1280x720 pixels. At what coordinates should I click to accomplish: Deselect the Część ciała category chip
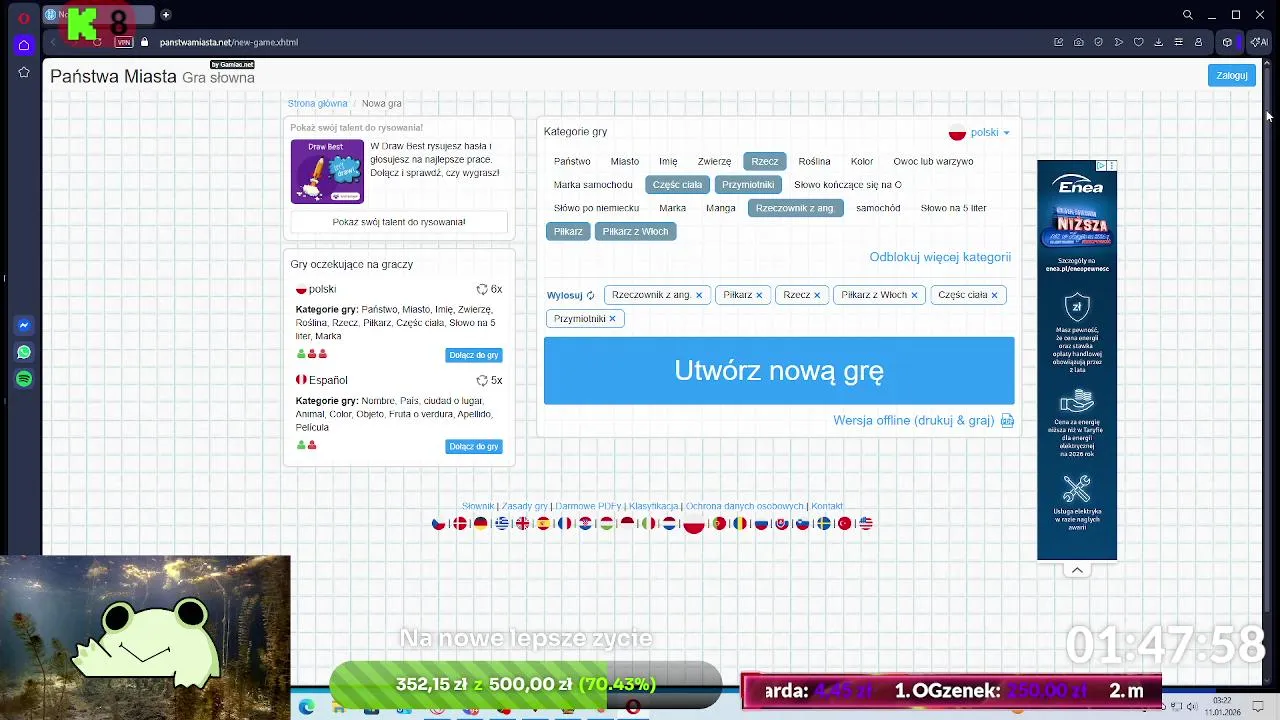678,185
